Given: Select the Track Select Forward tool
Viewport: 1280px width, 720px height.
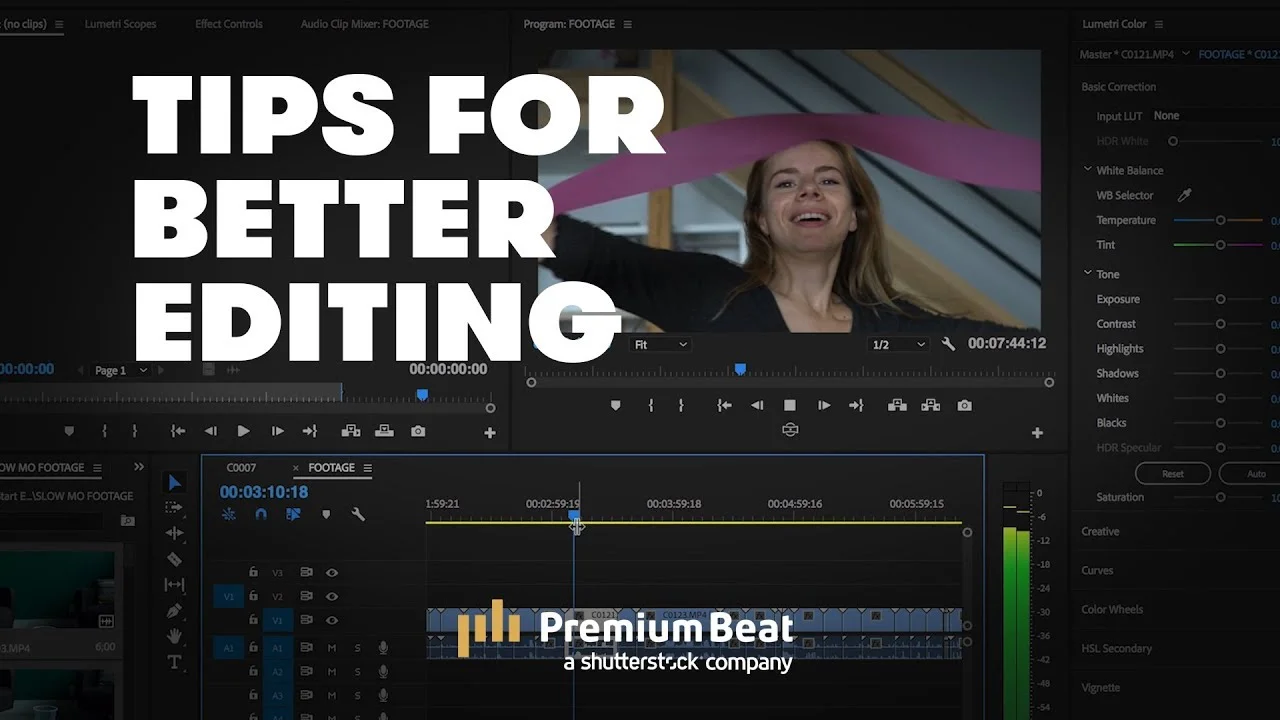Looking at the screenshot, I should click(174, 508).
